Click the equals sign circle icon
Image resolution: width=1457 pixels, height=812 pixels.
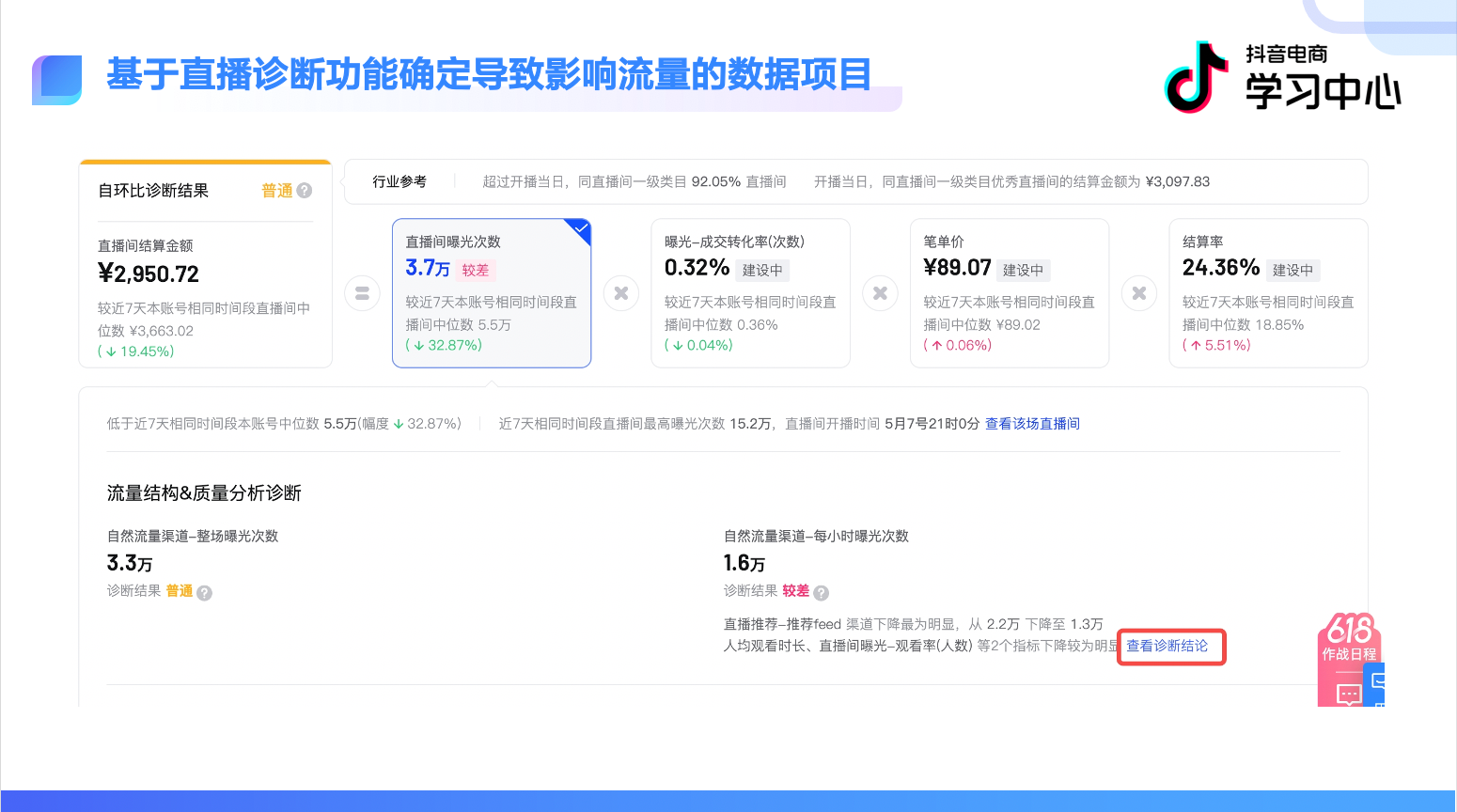point(362,293)
